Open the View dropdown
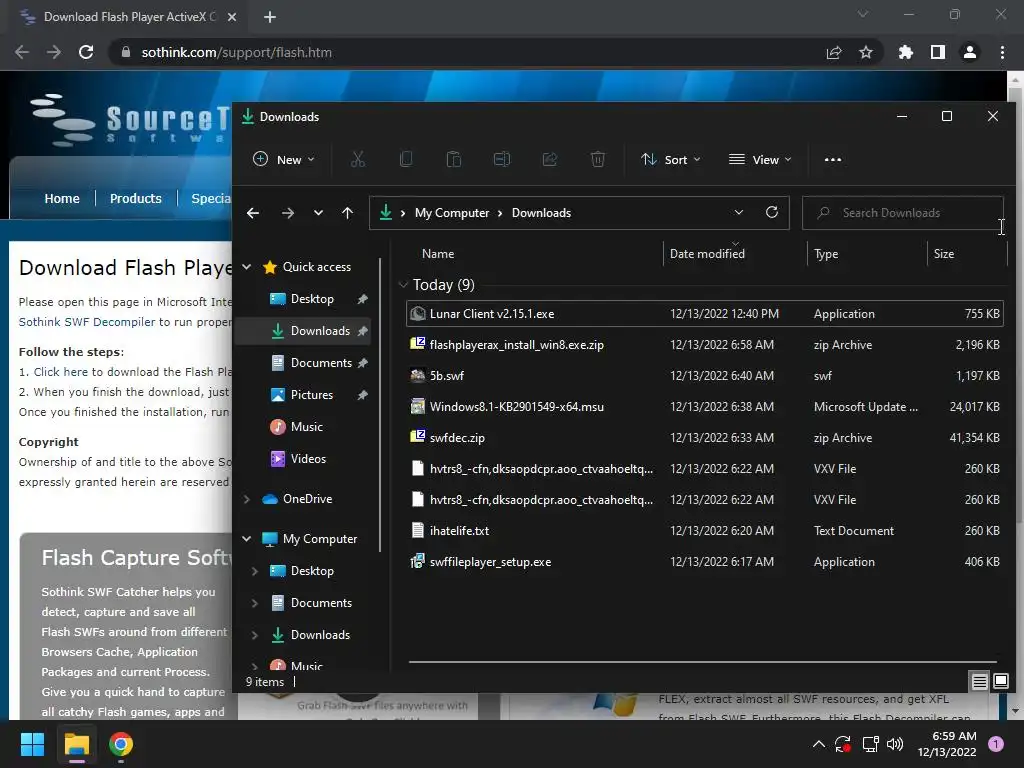The image size is (1024, 768). coord(760,159)
